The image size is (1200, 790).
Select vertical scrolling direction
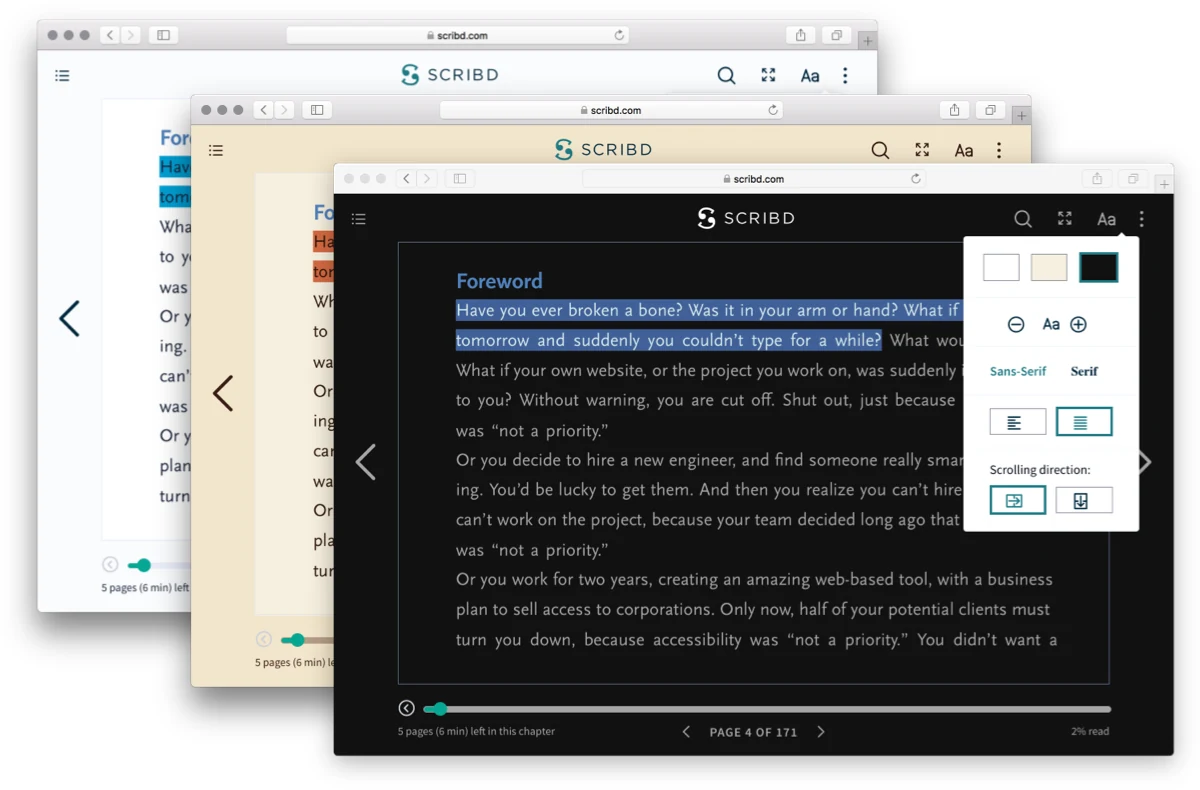coord(1084,500)
